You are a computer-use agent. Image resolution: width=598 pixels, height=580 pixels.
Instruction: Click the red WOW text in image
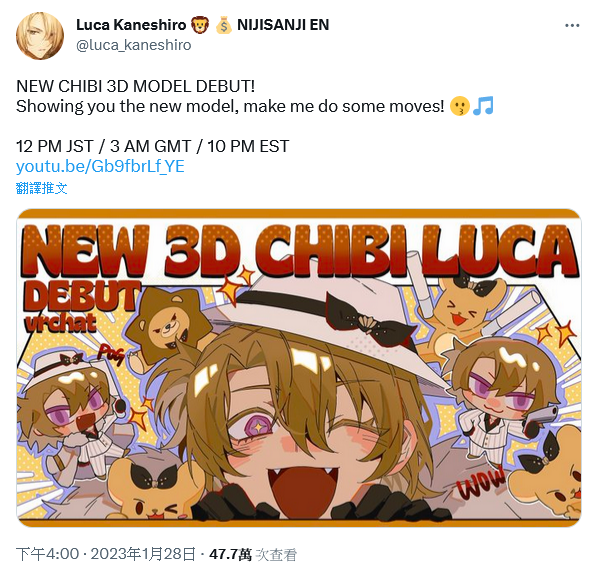(481, 484)
